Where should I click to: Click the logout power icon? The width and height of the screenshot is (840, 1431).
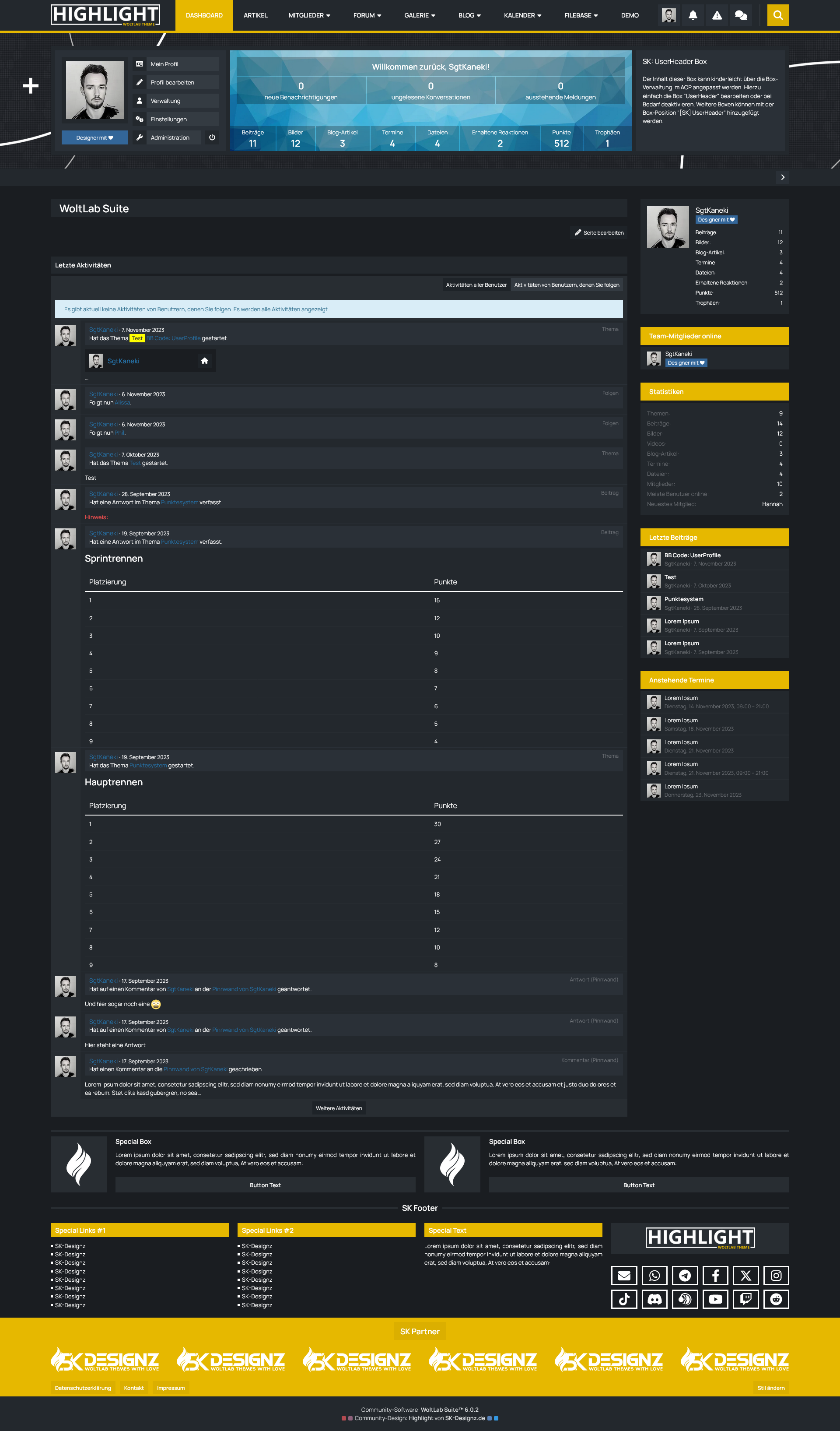click(x=212, y=137)
